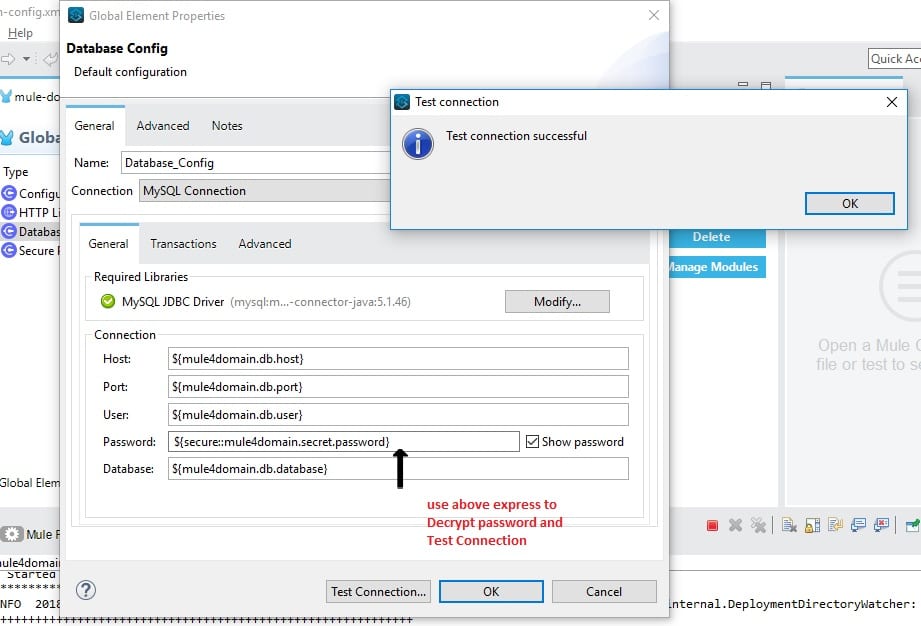This screenshot has height=626, width=921.
Task: Click the back arrow toolbar icon
Action: click(51, 59)
